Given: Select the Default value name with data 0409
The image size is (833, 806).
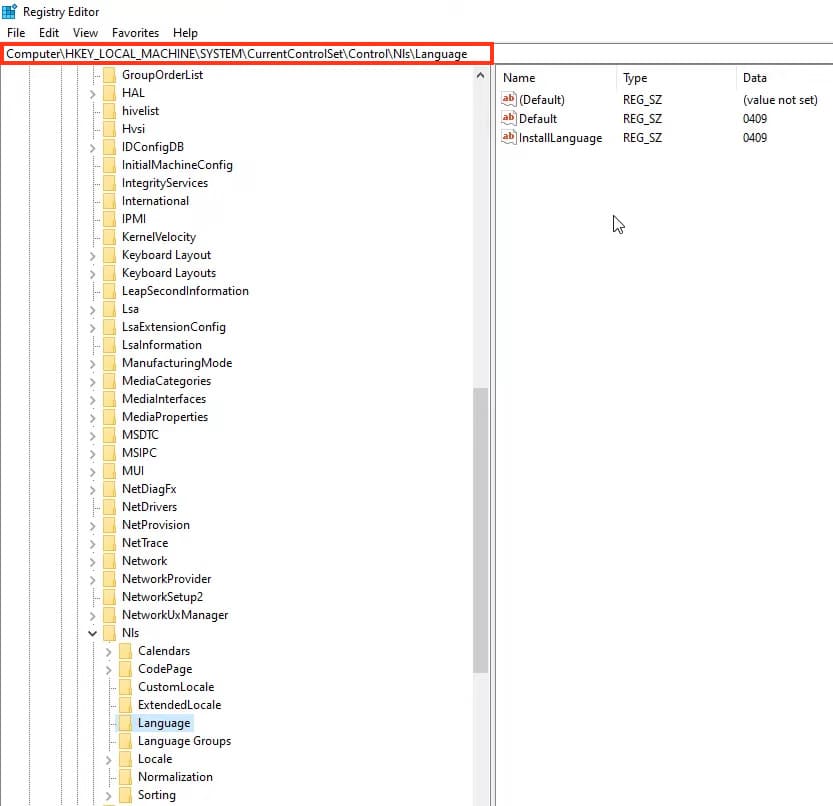Looking at the screenshot, I should coord(538,119).
